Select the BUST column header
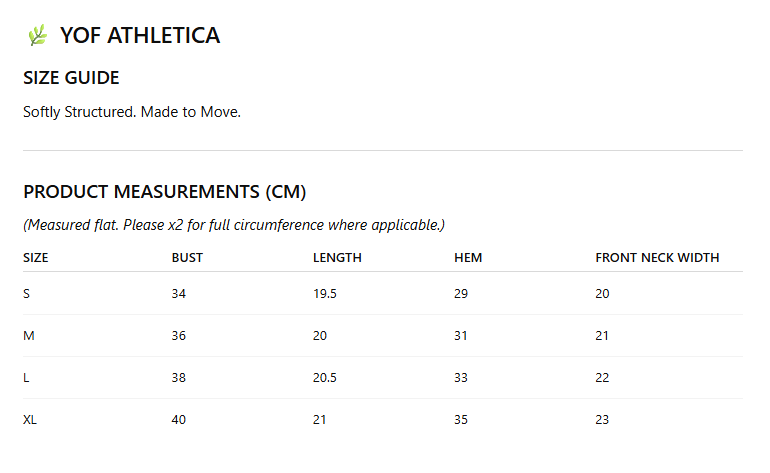Screen dimensions: 770x473 (x=187, y=258)
